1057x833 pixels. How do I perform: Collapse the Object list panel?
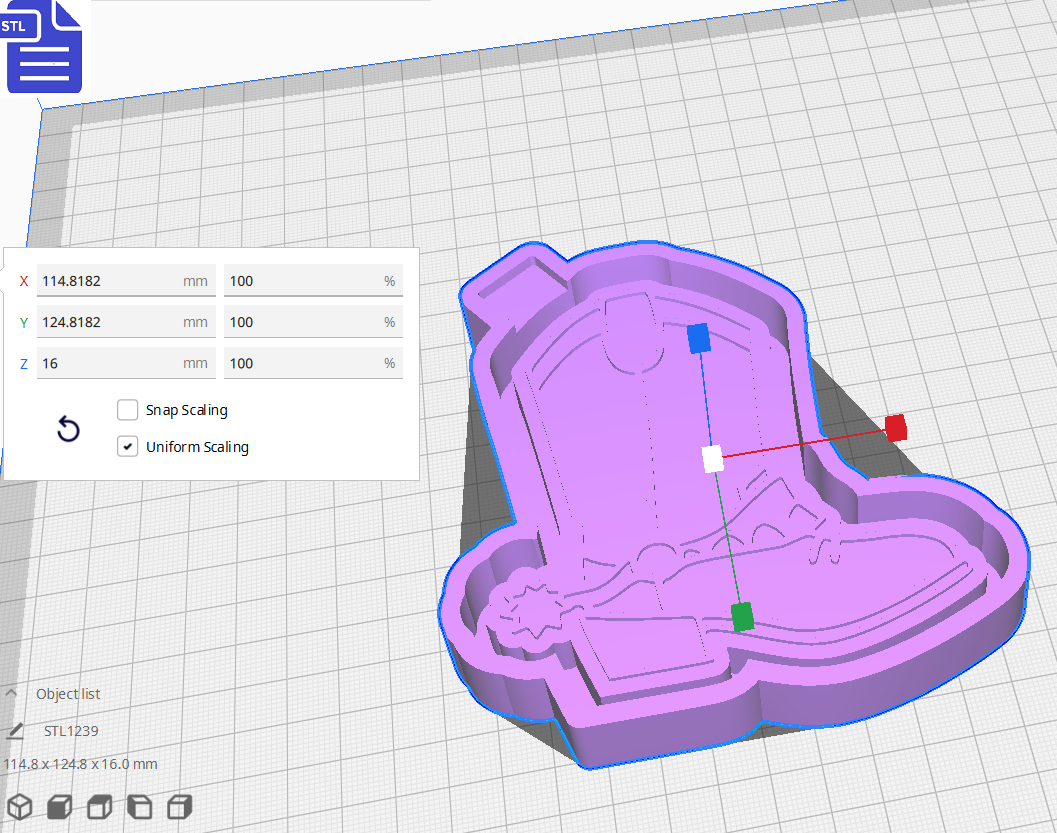(10, 692)
